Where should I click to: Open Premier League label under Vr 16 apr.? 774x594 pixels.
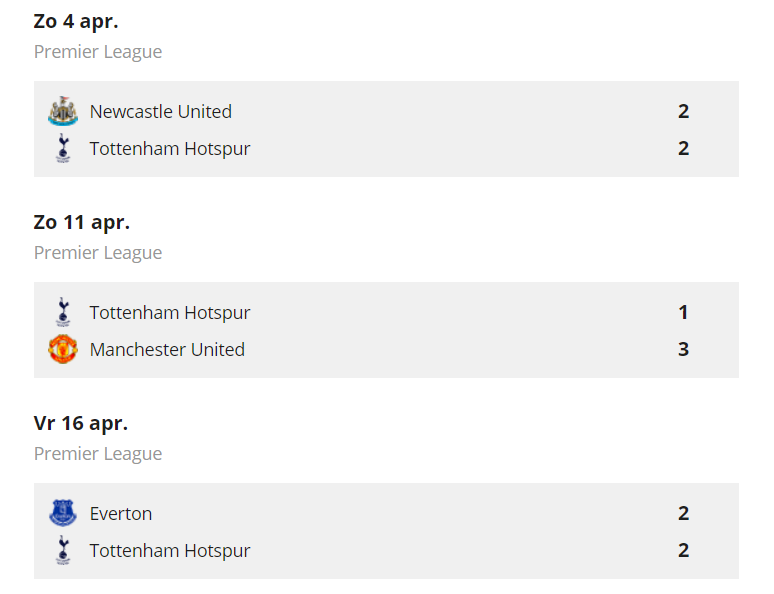pos(98,454)
